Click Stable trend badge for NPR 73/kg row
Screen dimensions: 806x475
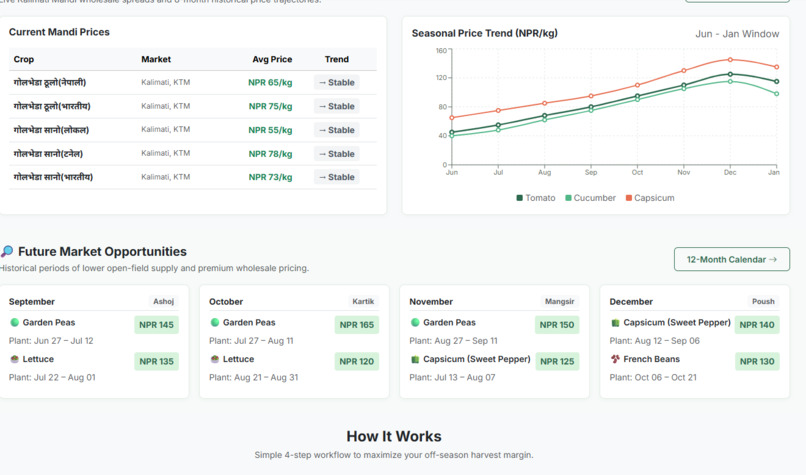[337, 177]
